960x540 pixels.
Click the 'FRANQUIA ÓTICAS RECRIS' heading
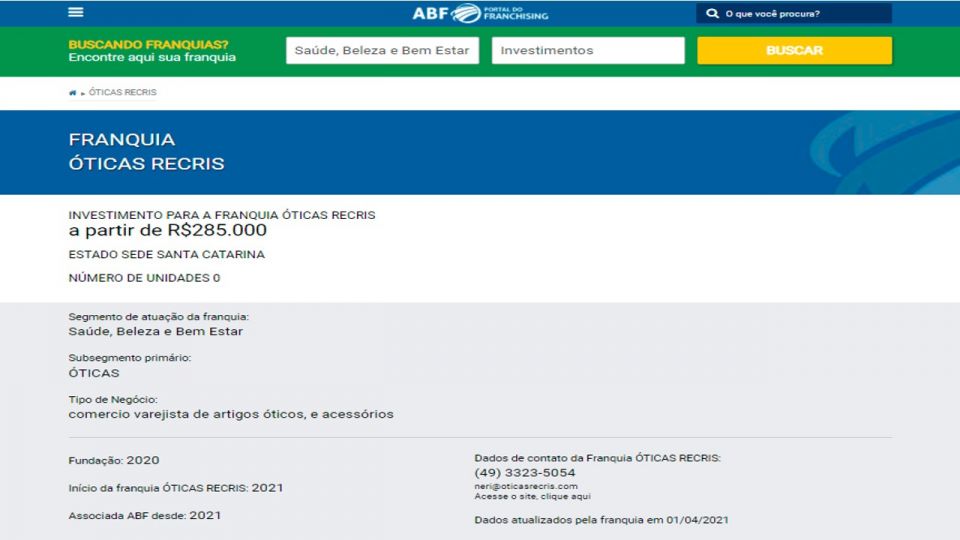pyautogui.click(x=146, y=151)
